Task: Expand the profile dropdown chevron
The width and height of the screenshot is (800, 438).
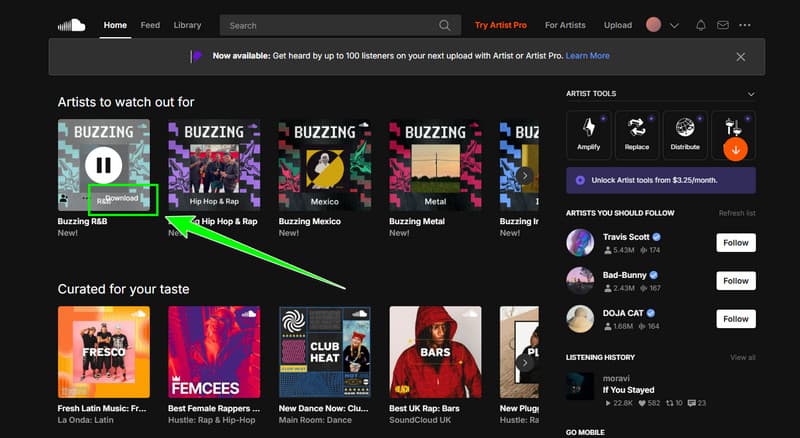Action: 674,26
